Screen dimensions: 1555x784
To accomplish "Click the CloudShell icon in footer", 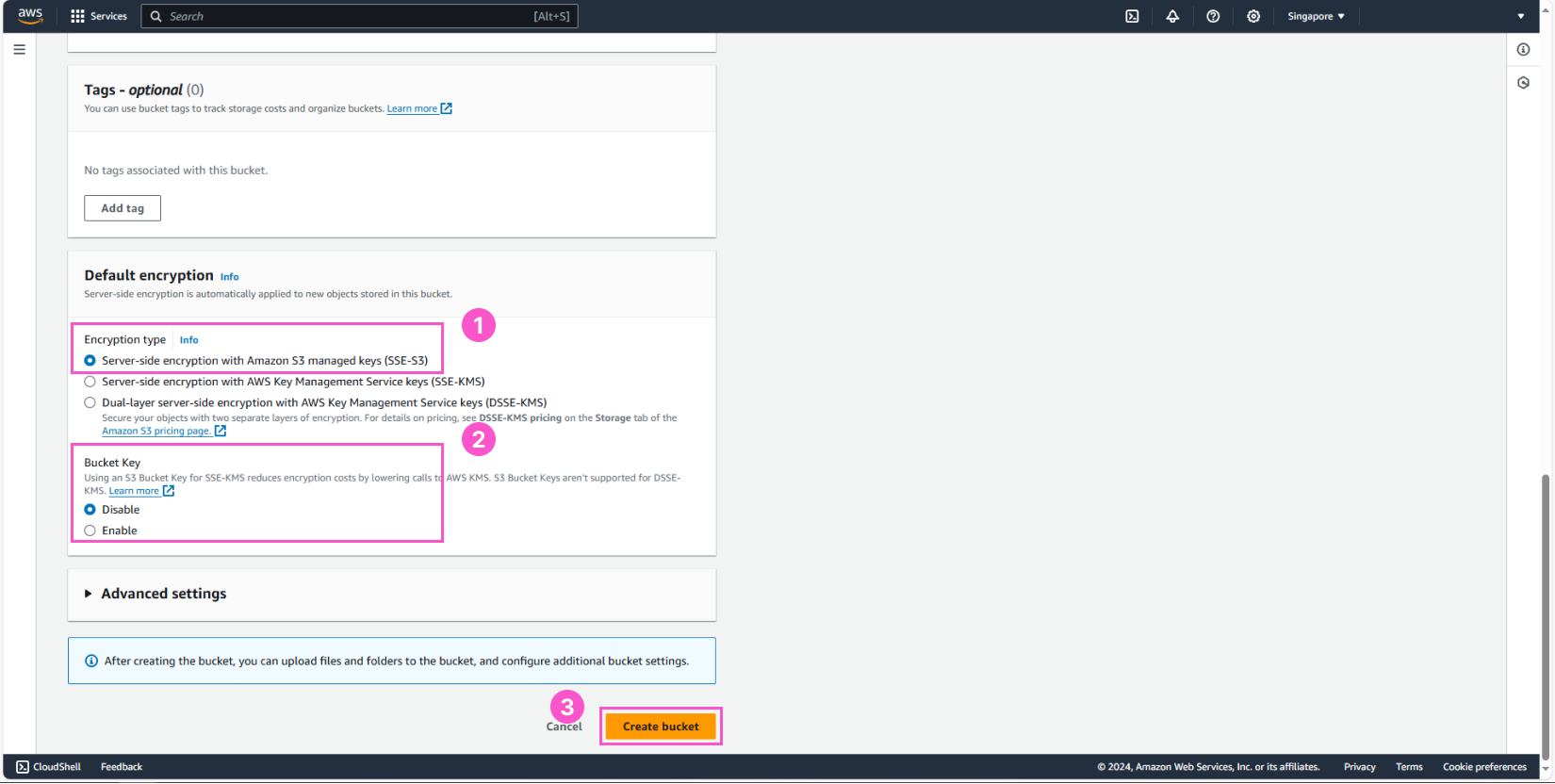I will (23, 767).
